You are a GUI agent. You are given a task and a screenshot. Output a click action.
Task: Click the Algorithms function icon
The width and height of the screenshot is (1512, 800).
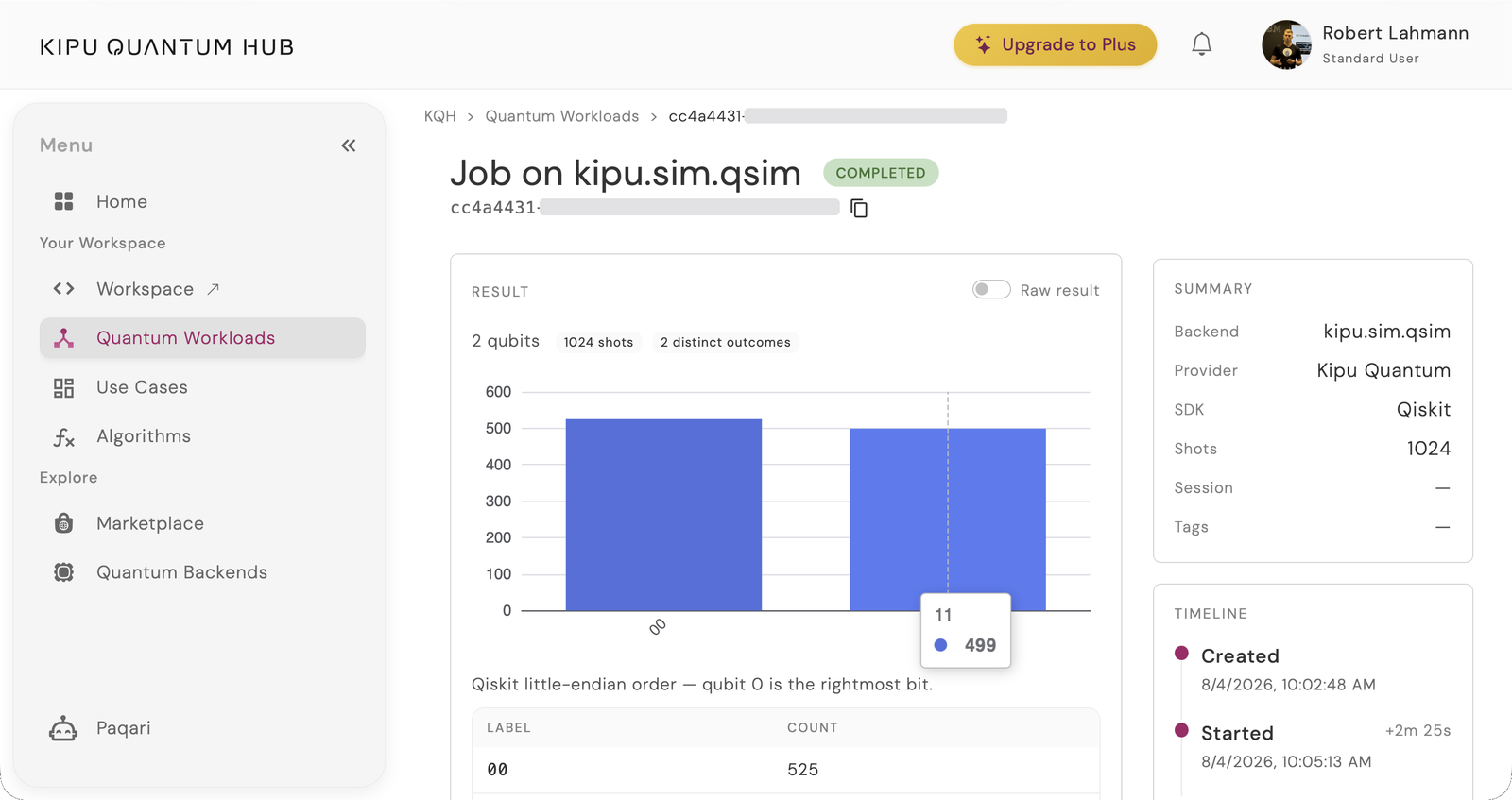(x=63, y=436)
